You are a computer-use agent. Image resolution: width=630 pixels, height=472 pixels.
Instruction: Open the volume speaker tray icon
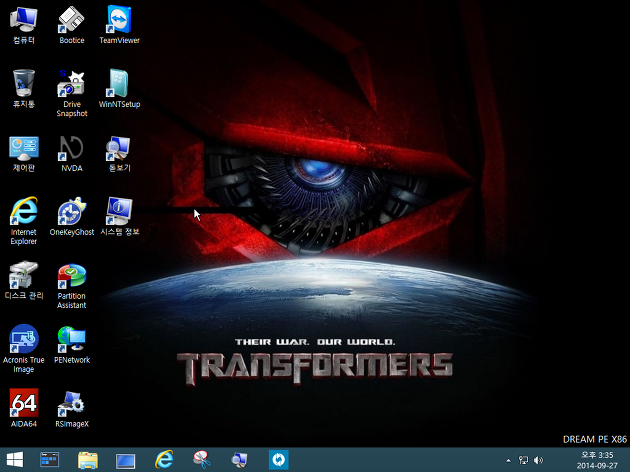(538, 460)
